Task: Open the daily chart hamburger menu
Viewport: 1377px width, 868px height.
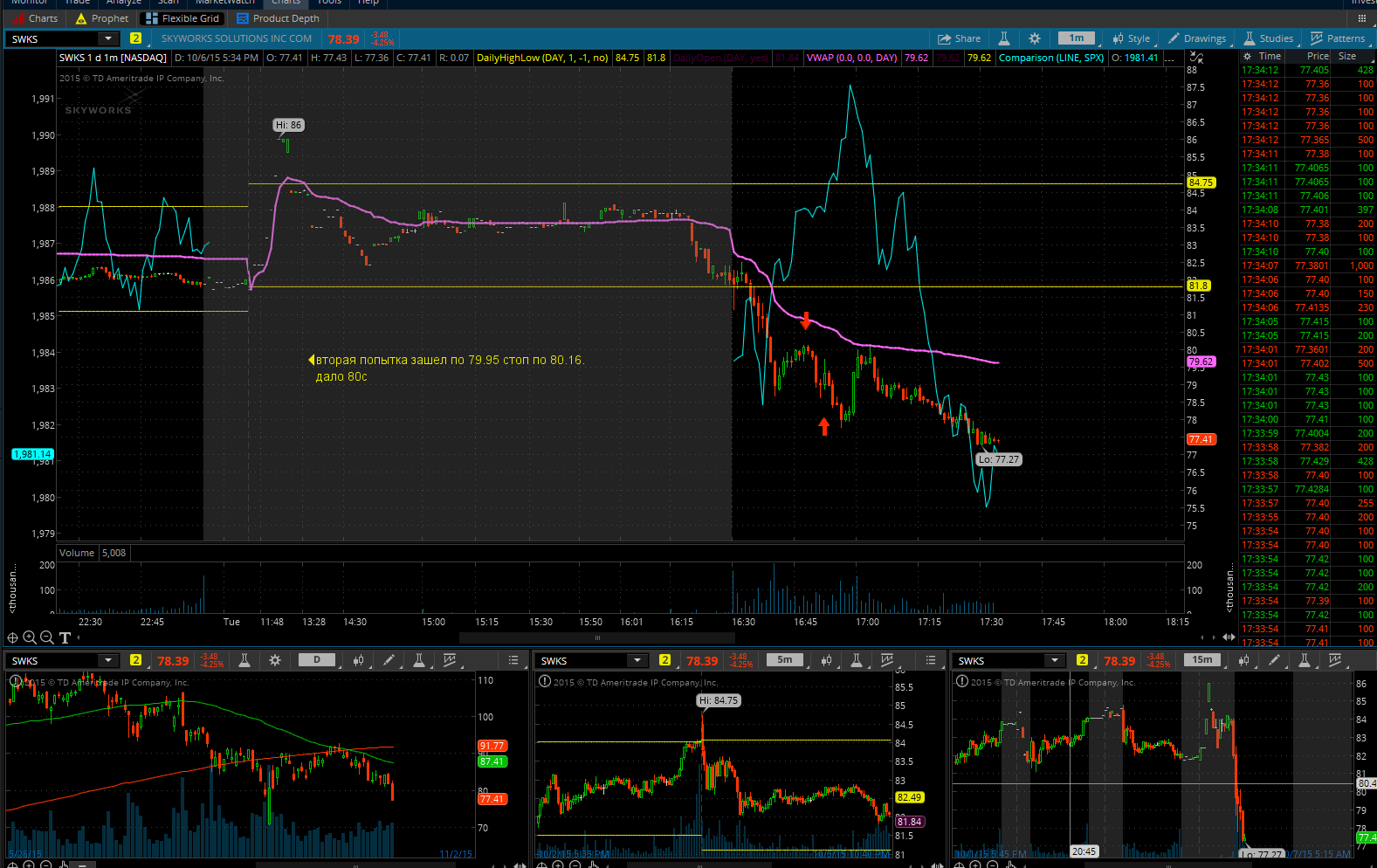Action: (x=513, y=660)
